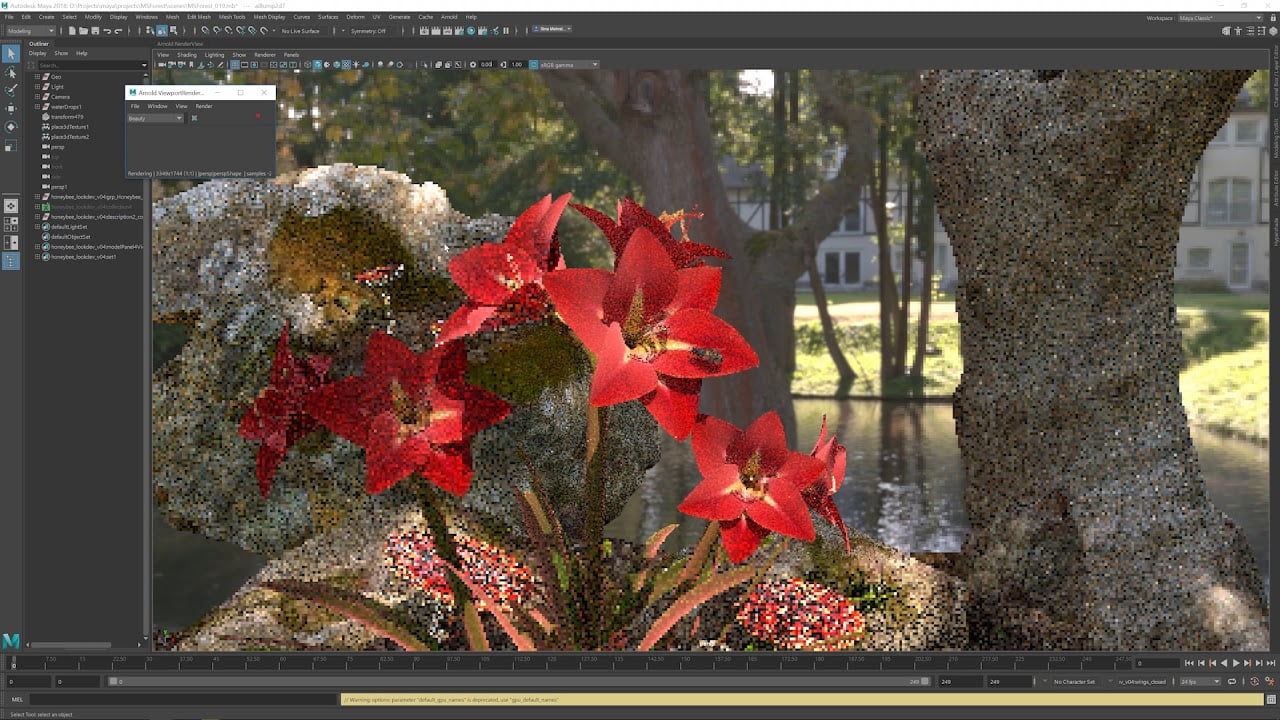Choose the Paint selection tool
Screen dimensions: 1280x720
tap(11, 90)
